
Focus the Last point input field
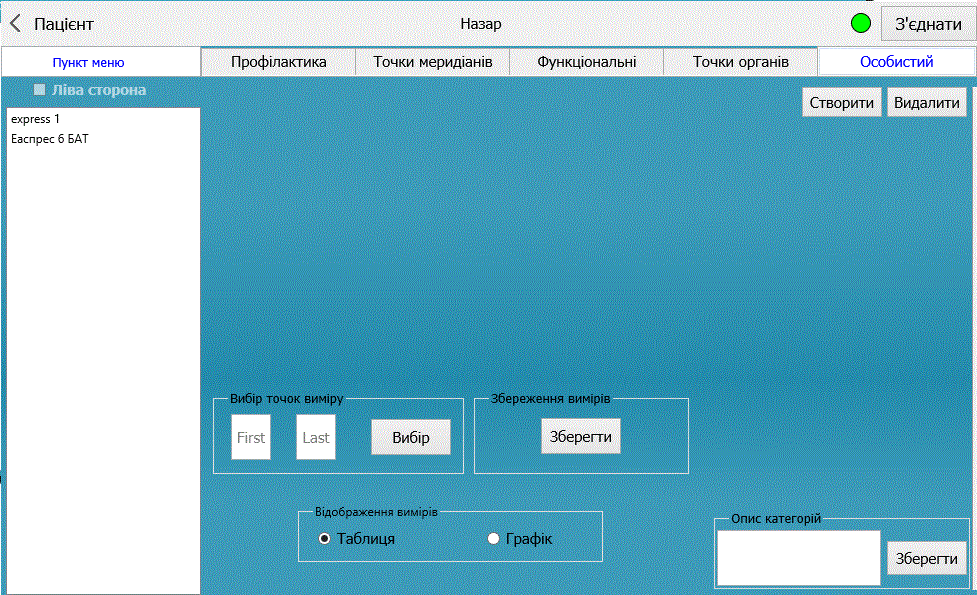(x=316, y=437)
